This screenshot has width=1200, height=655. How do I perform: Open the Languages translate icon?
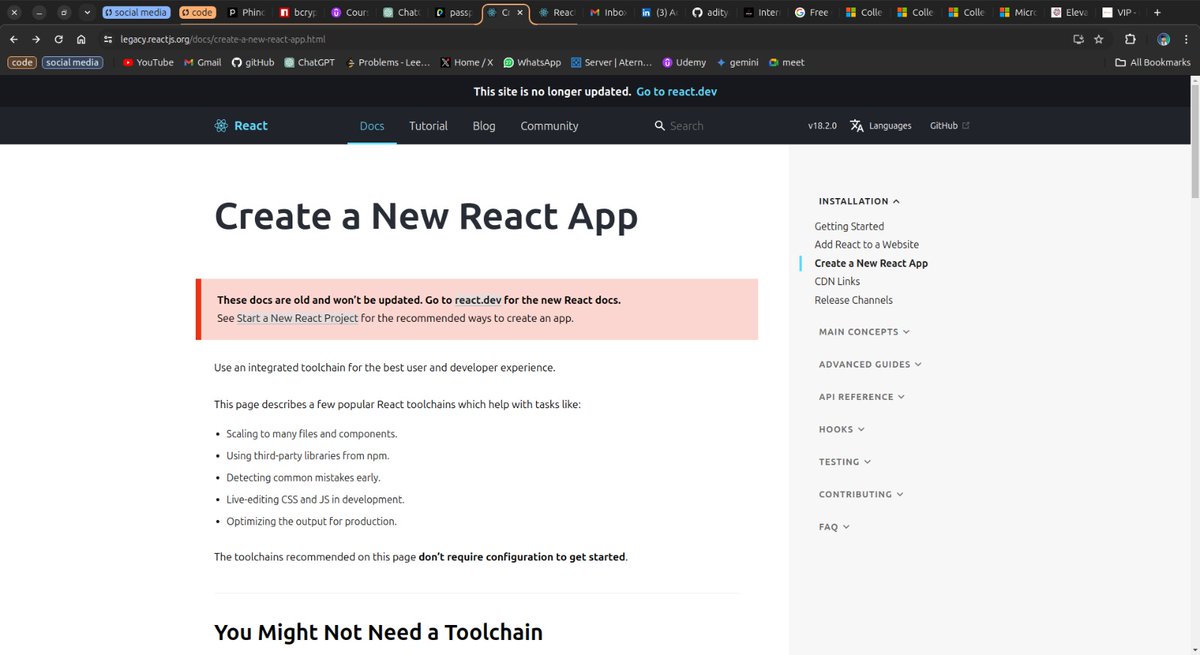click(857, 126)
